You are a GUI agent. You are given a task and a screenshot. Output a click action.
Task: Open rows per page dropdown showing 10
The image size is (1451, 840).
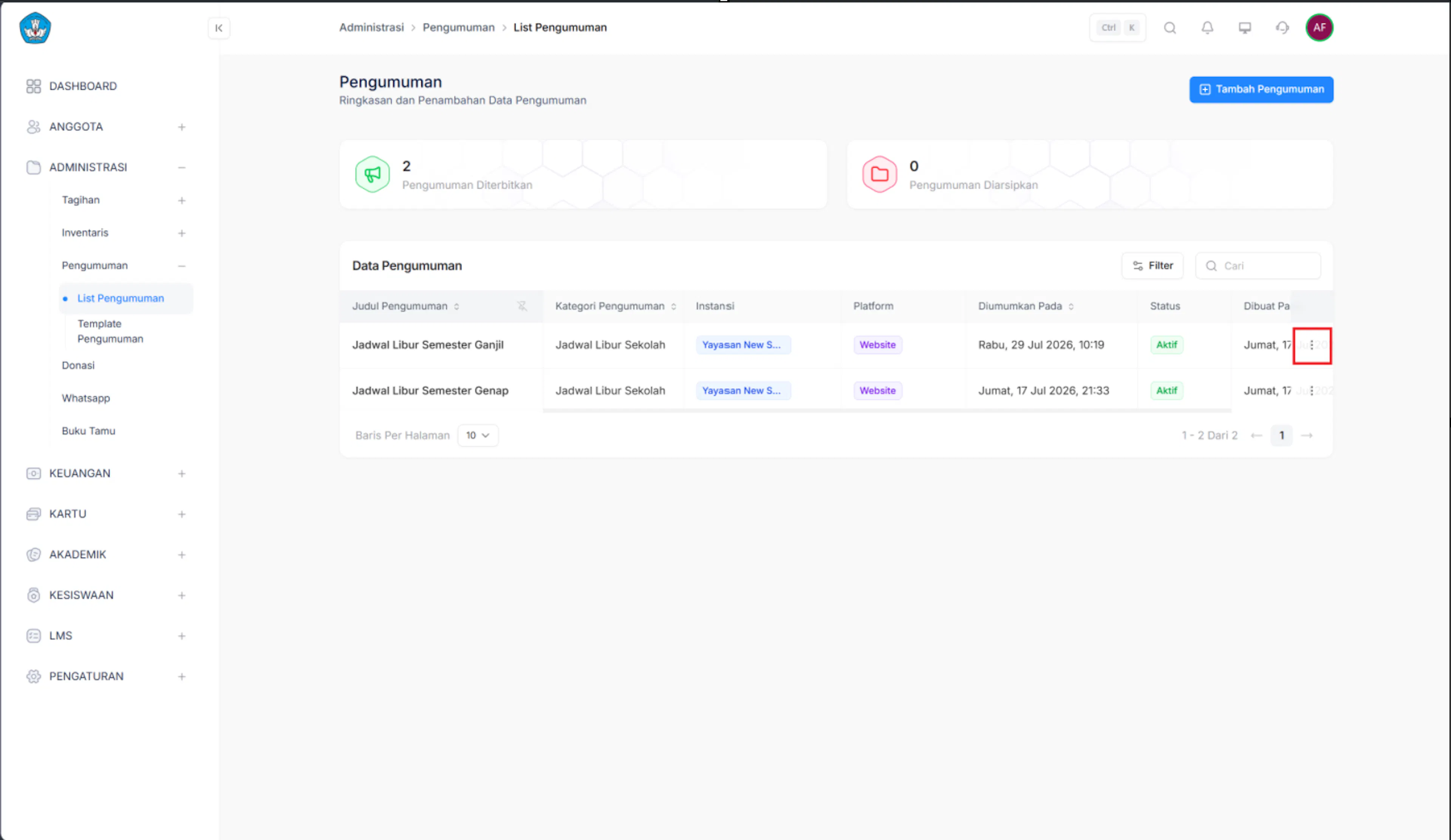[x=478, y=435]
